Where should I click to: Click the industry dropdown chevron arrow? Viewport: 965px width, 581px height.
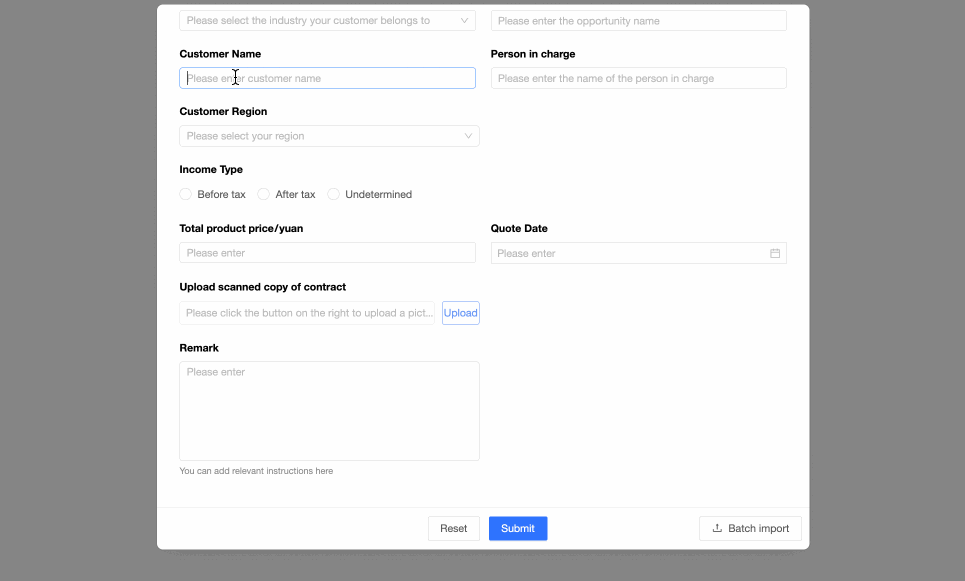click(465, 20)
